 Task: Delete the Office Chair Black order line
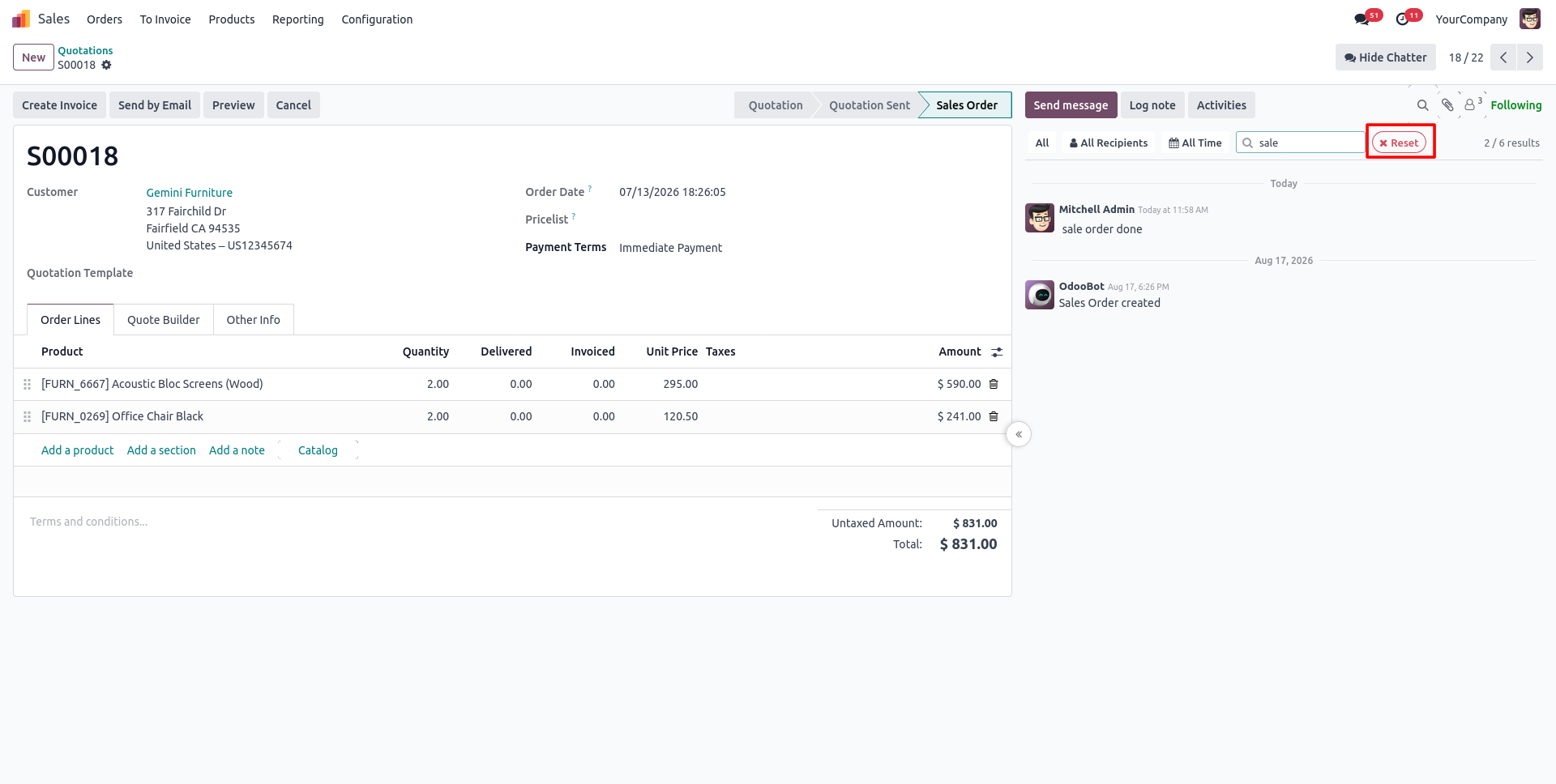[994, 416]
